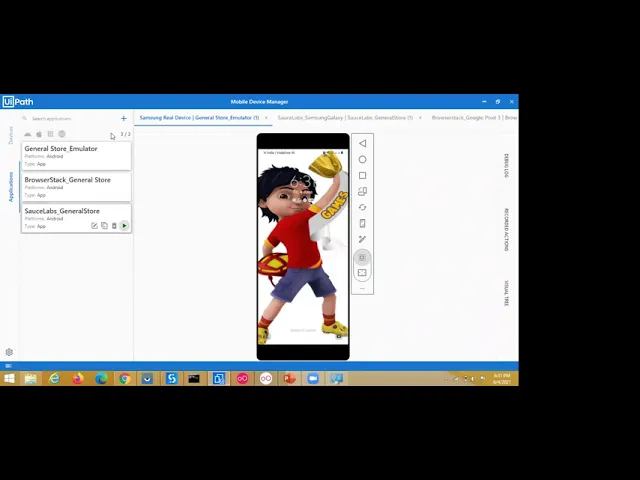
Task: Click the phone screenshot icon in device toolbar
Action: tap(362, 223)
